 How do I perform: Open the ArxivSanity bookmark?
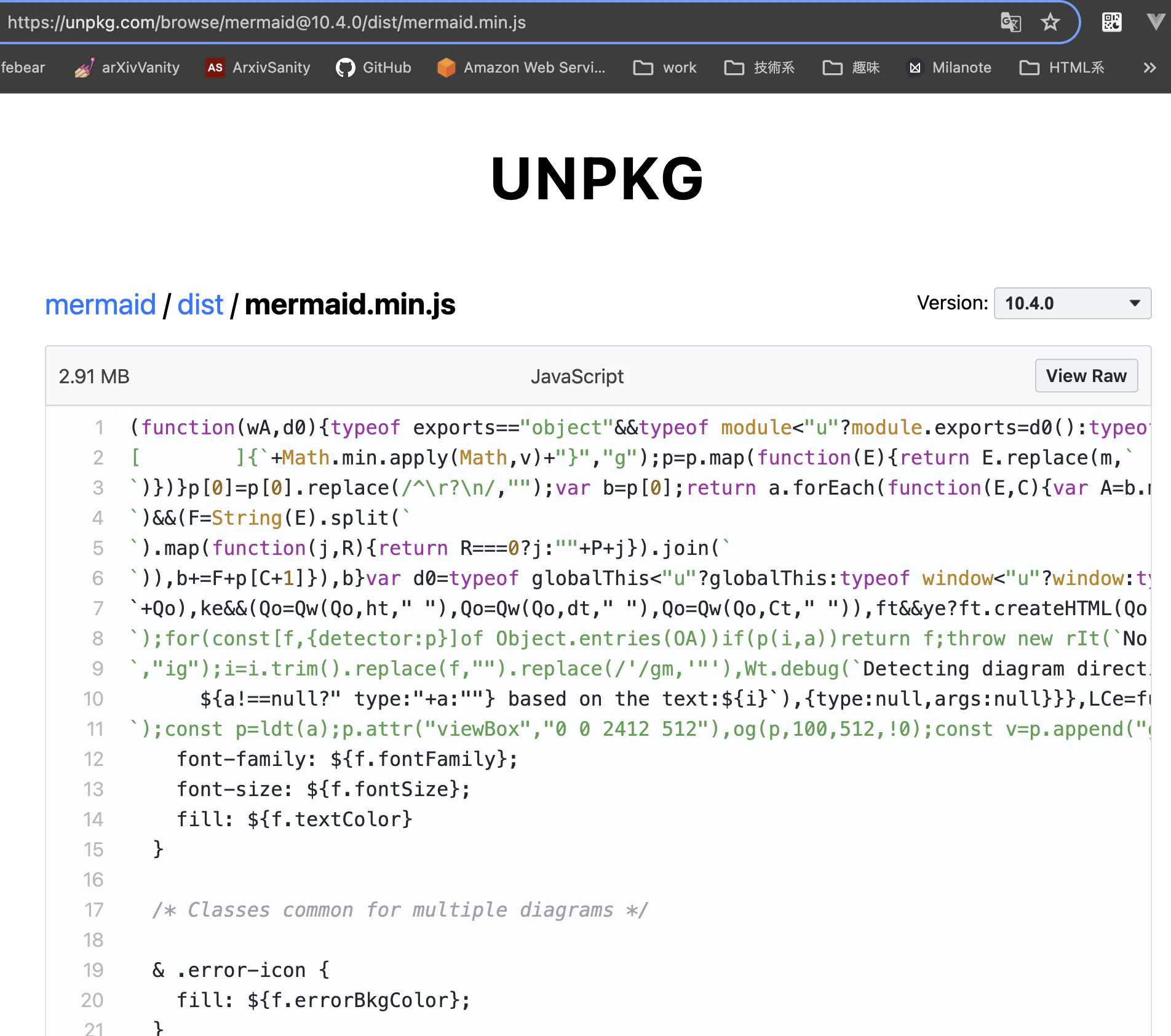258,68
